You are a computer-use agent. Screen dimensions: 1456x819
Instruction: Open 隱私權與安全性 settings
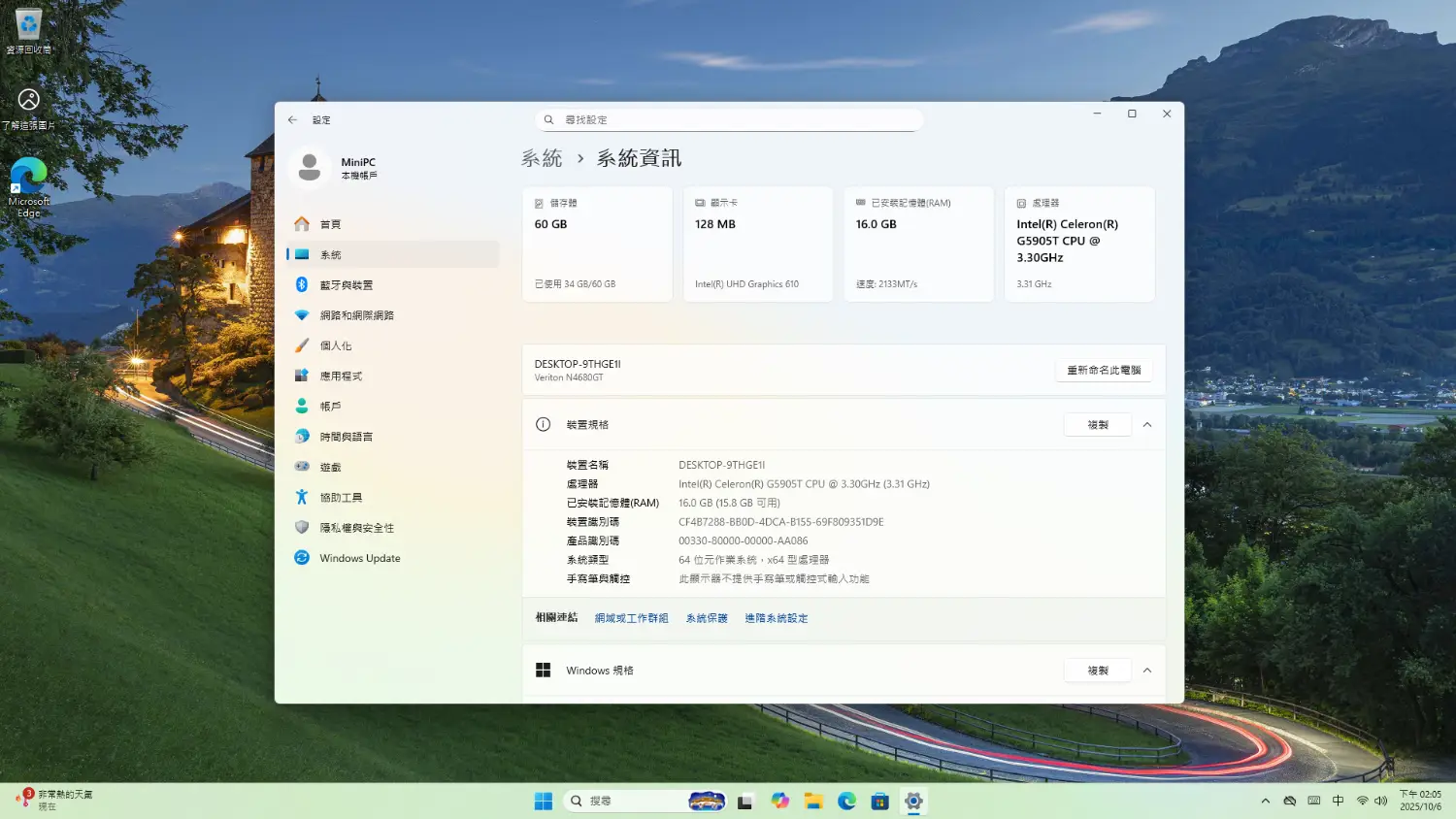[356, 528]
